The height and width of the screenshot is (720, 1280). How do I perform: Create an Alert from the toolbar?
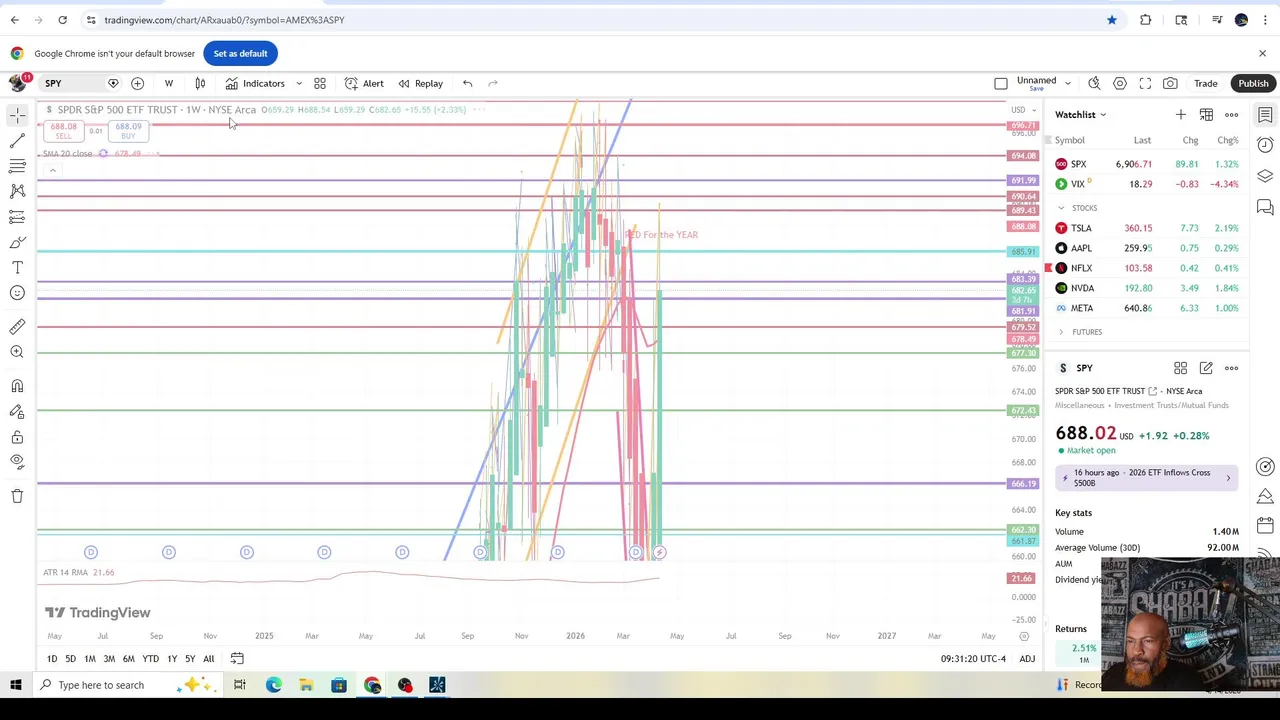point(364,83)
